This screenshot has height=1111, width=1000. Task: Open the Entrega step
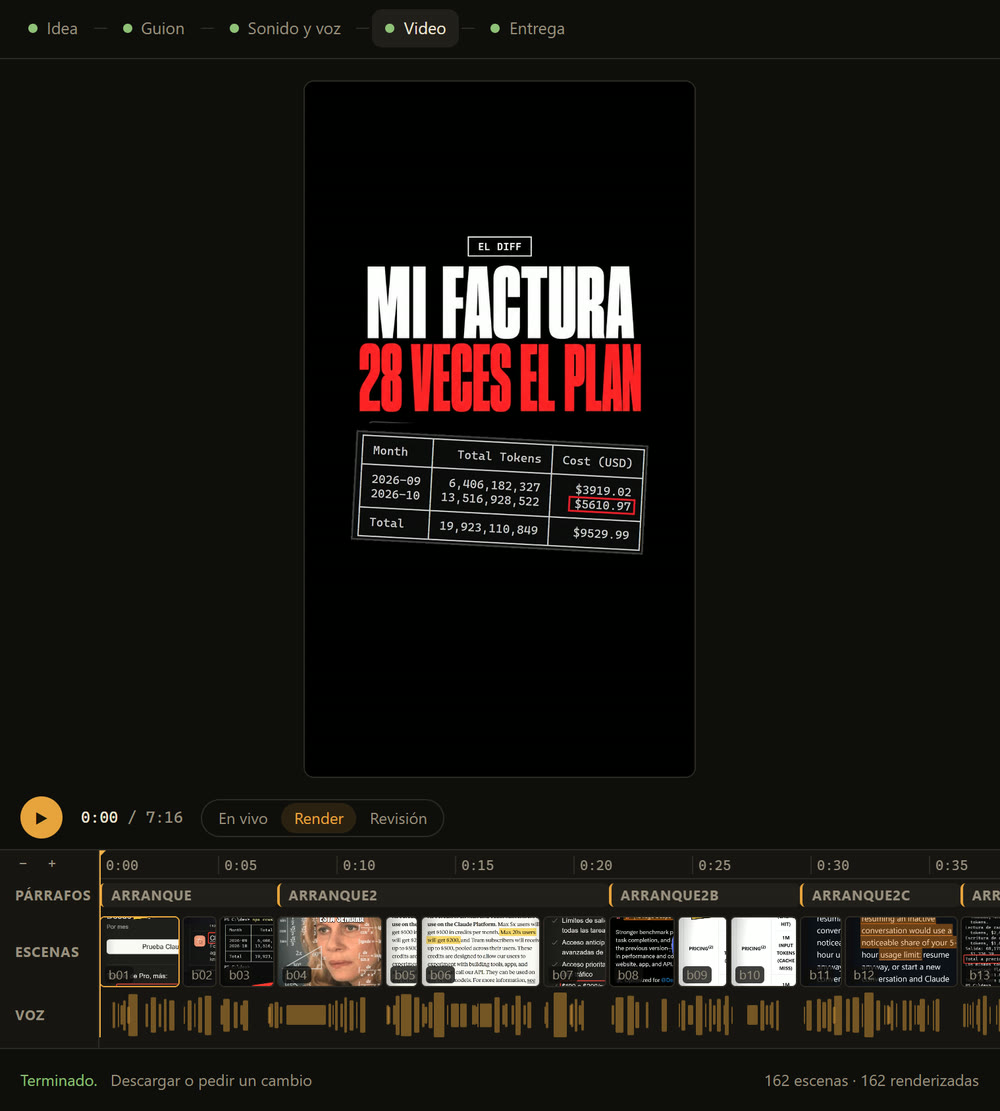point(528,28)
